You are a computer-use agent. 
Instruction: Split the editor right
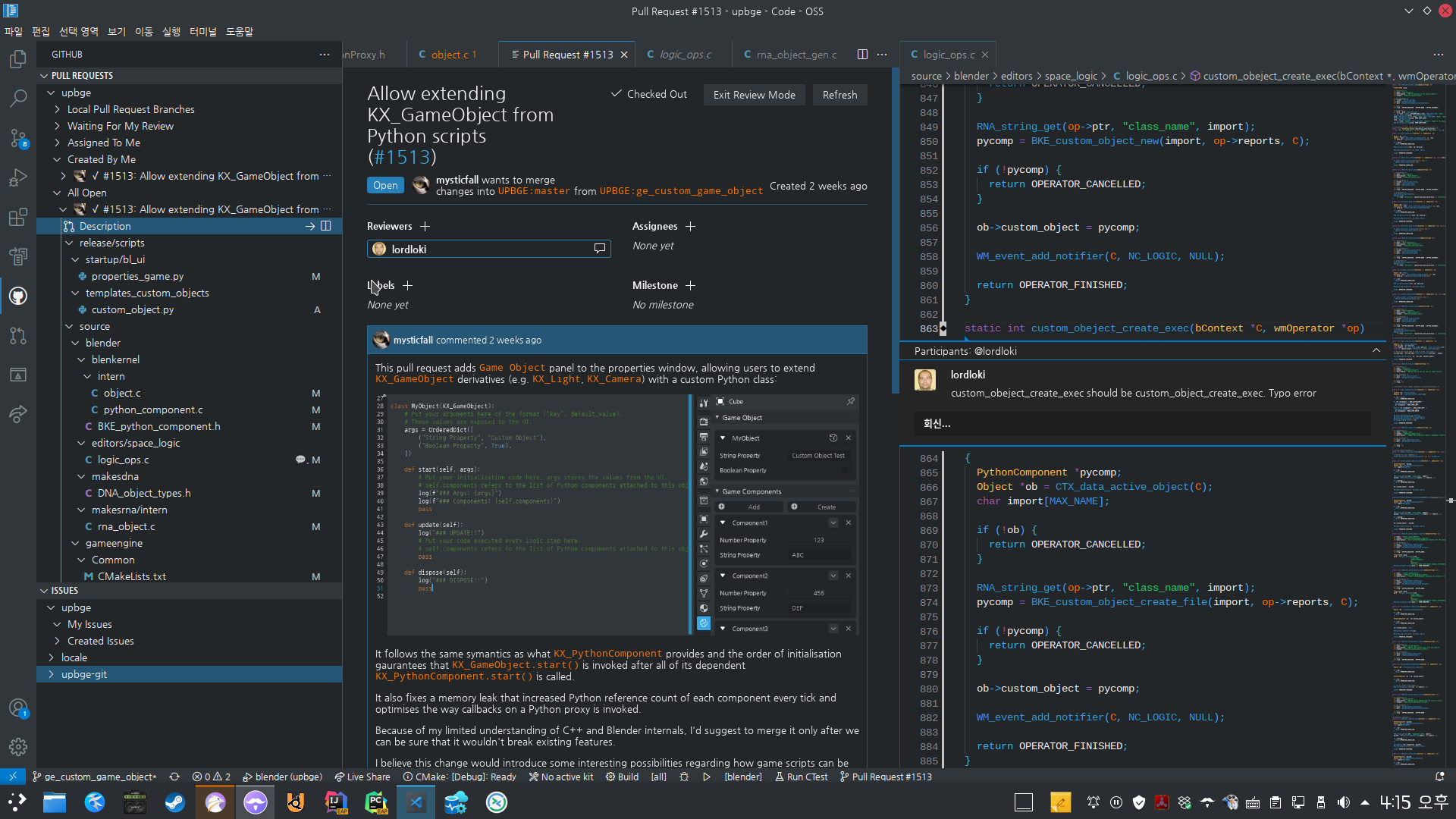tap(862, 55)
